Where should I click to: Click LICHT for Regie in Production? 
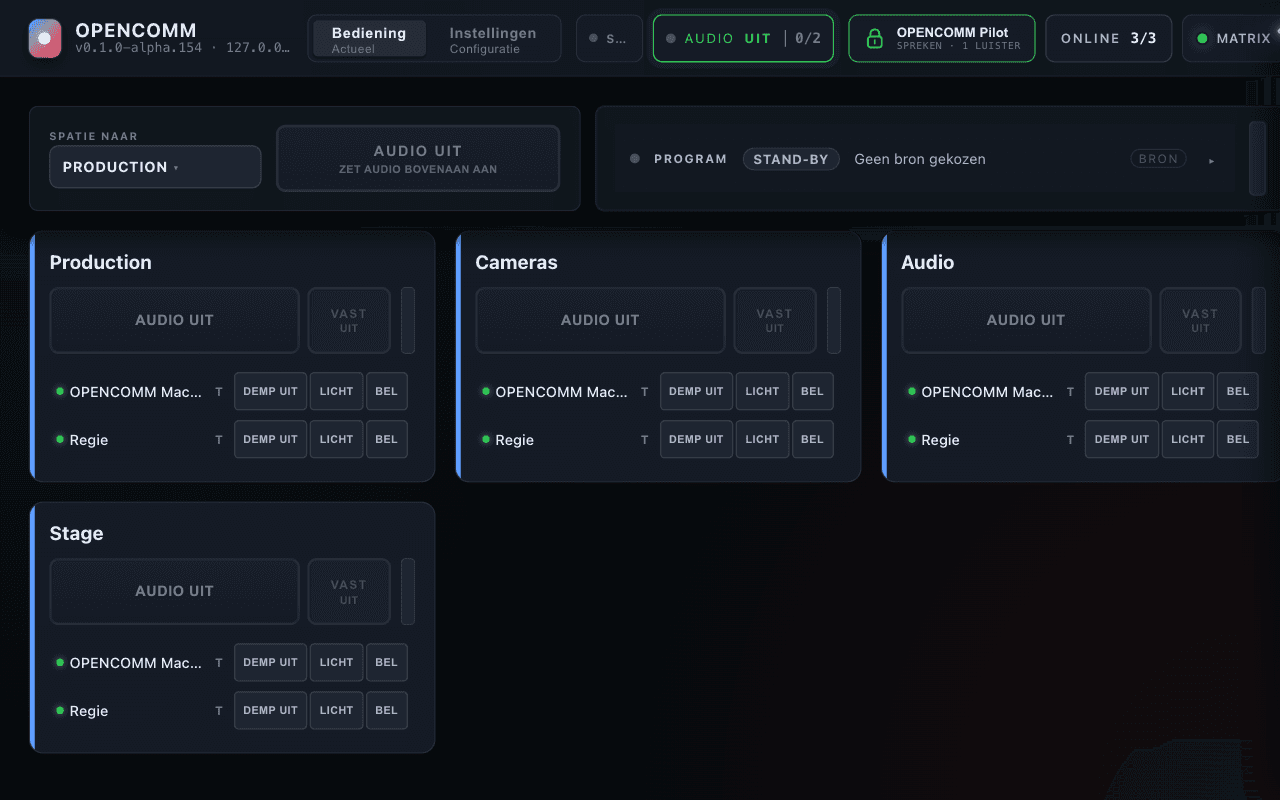[x=336, y=439]
